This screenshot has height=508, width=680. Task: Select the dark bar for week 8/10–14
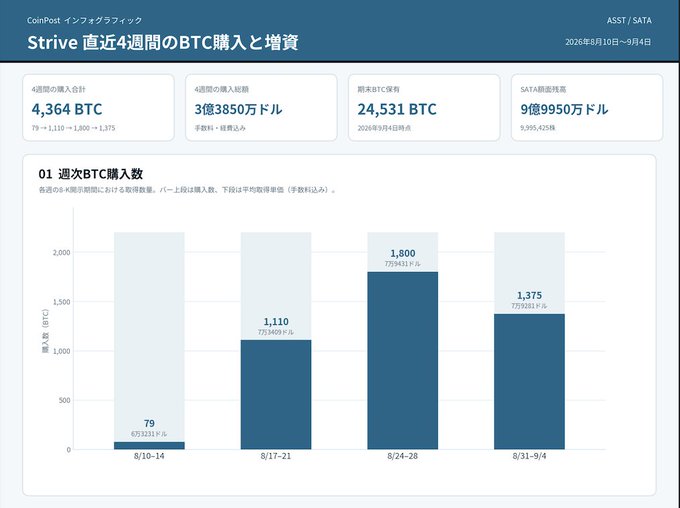(149, 446)
